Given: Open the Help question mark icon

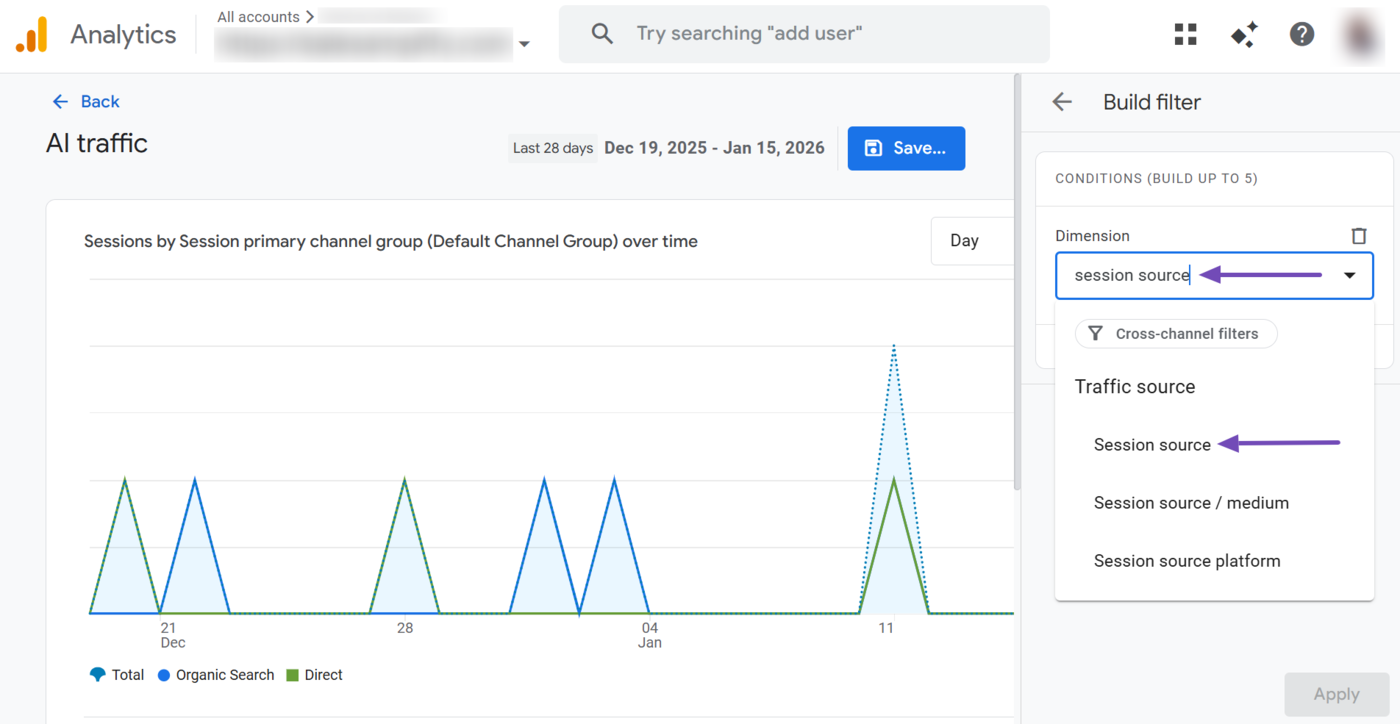Looking at the screenshot, I should point(1301,34).
